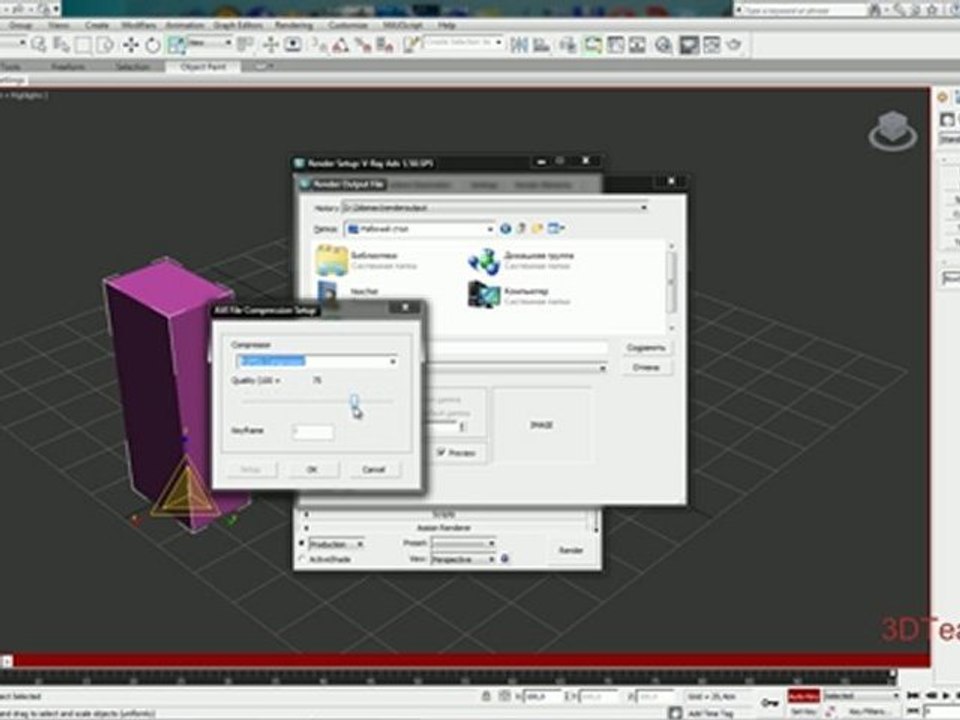This screenshot has width=960, height=720.
Task: Click the Set Key button
Action: [803, 711]
